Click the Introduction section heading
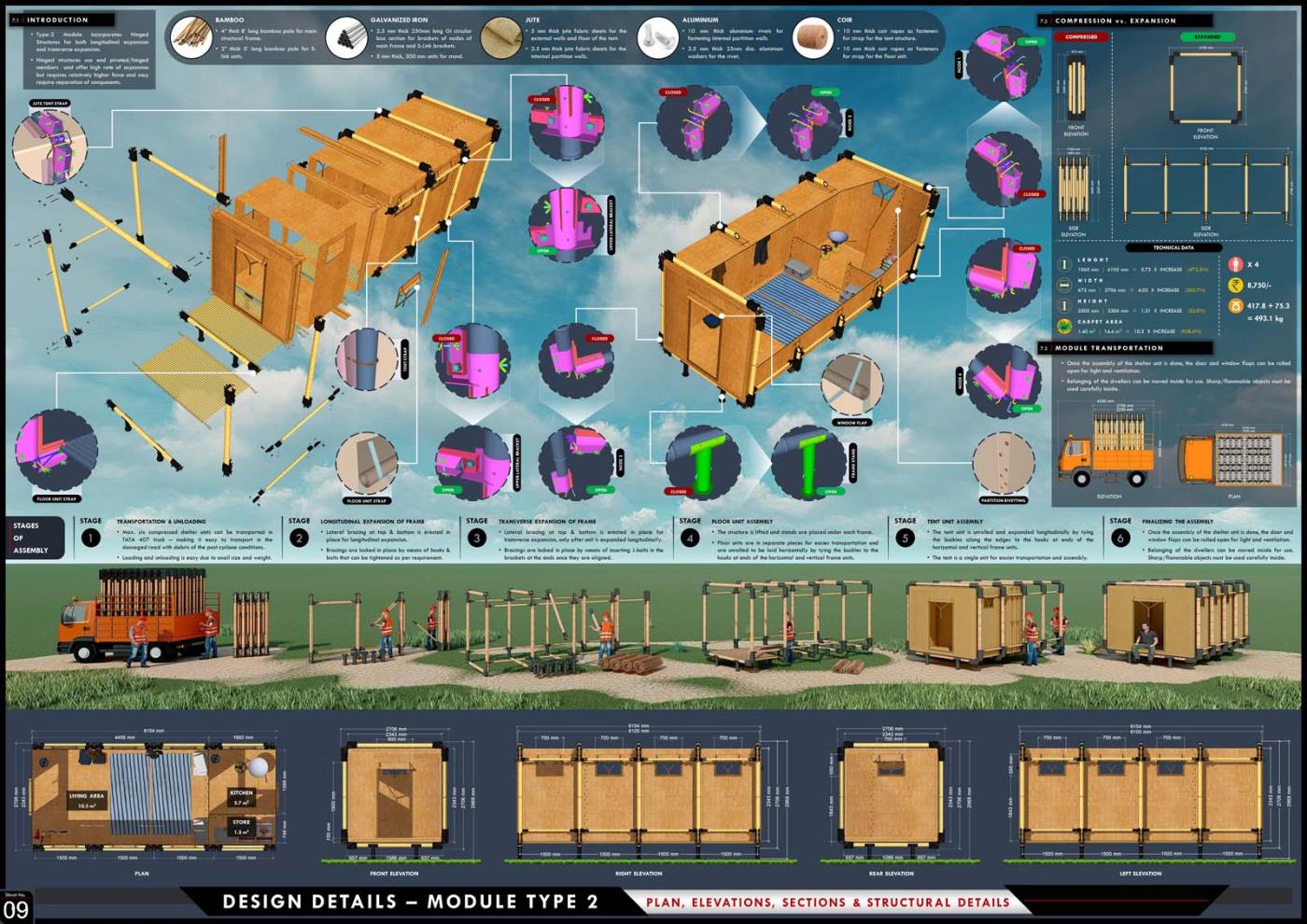The height and width of the screenshot is (924, 1307). pyautogui.click(x=57, y=20)
